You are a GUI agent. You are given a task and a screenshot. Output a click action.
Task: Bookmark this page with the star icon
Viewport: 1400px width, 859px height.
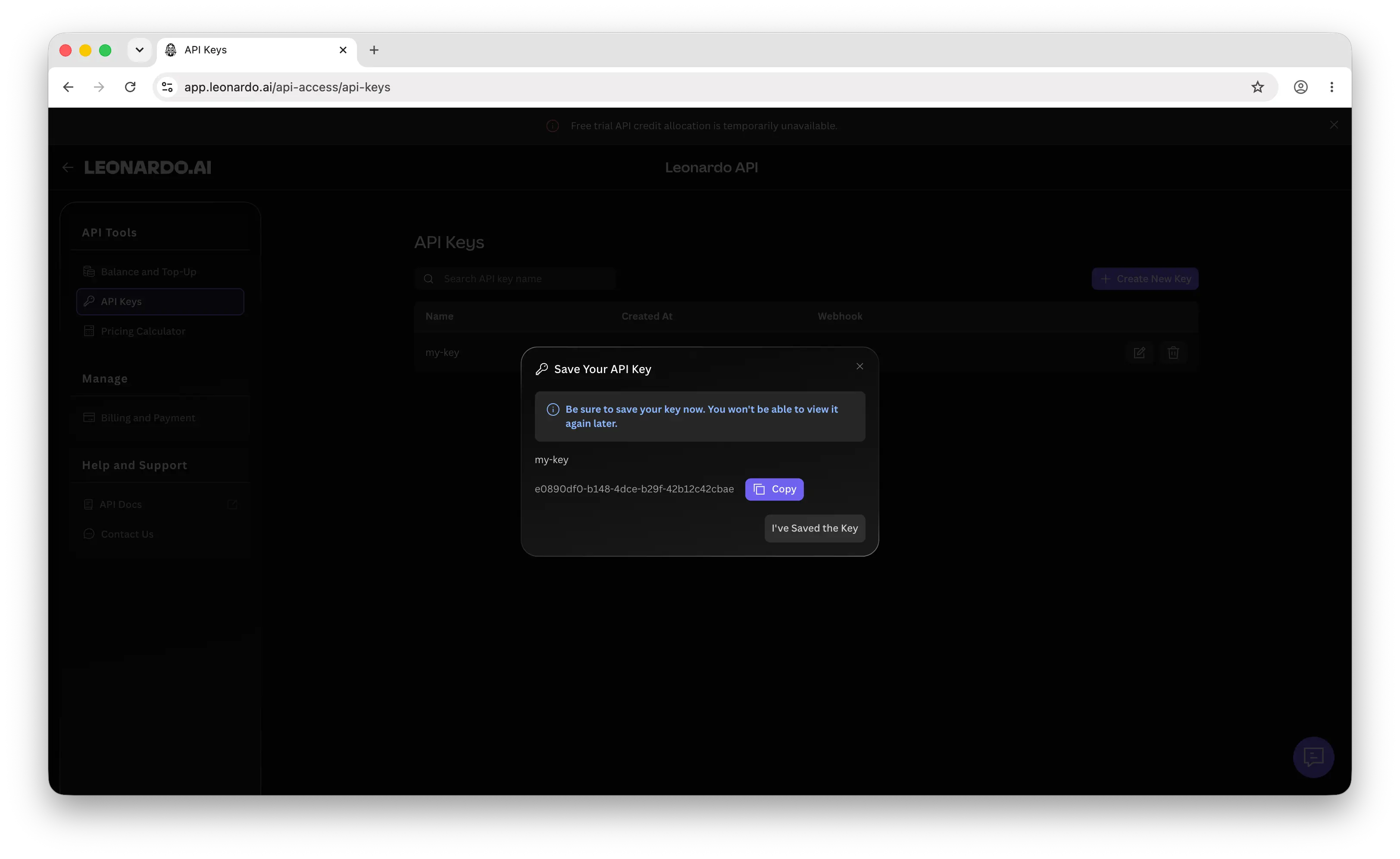click(x=1257, y=87)
